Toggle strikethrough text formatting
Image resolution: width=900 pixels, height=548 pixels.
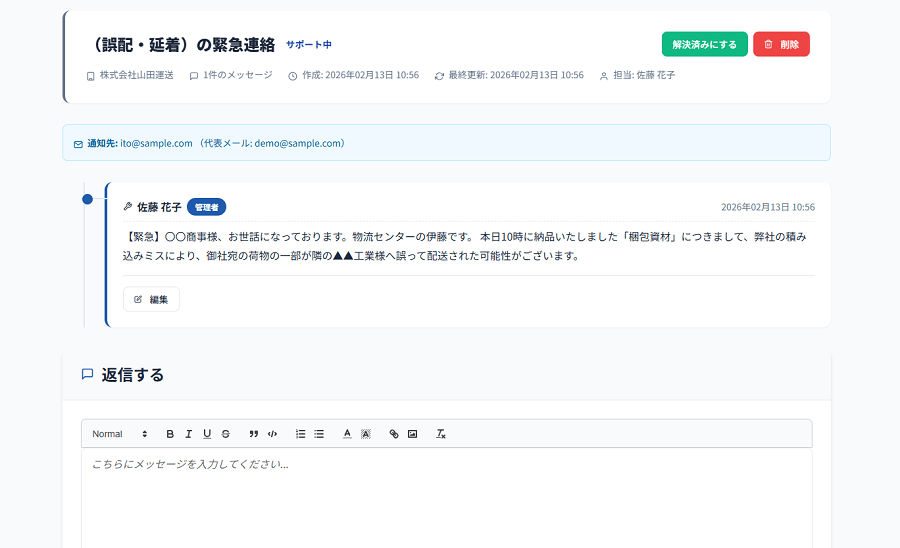tap(226, 434)
